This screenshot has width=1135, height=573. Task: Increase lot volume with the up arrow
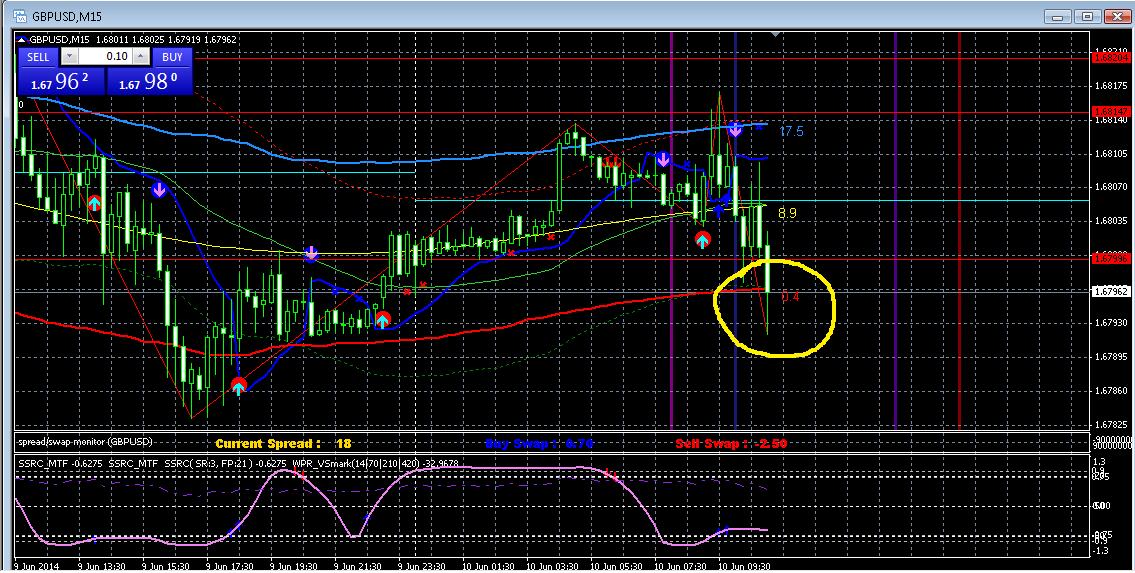coord(142,56)
